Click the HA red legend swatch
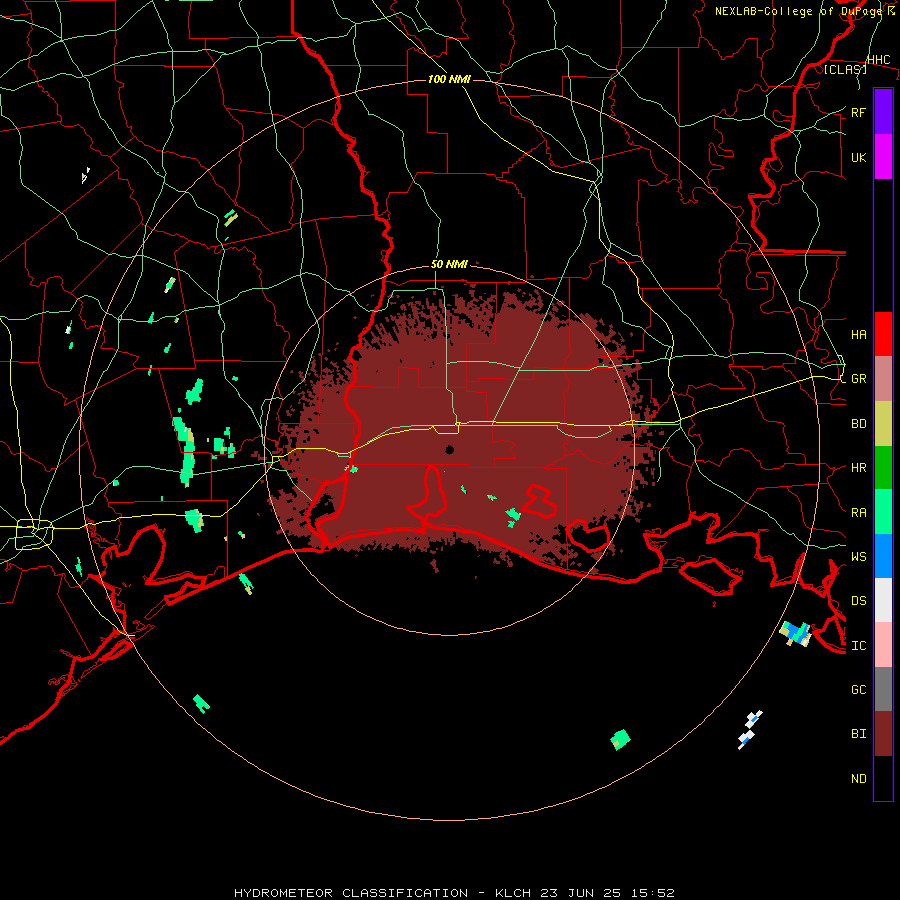 pos(883,334)
